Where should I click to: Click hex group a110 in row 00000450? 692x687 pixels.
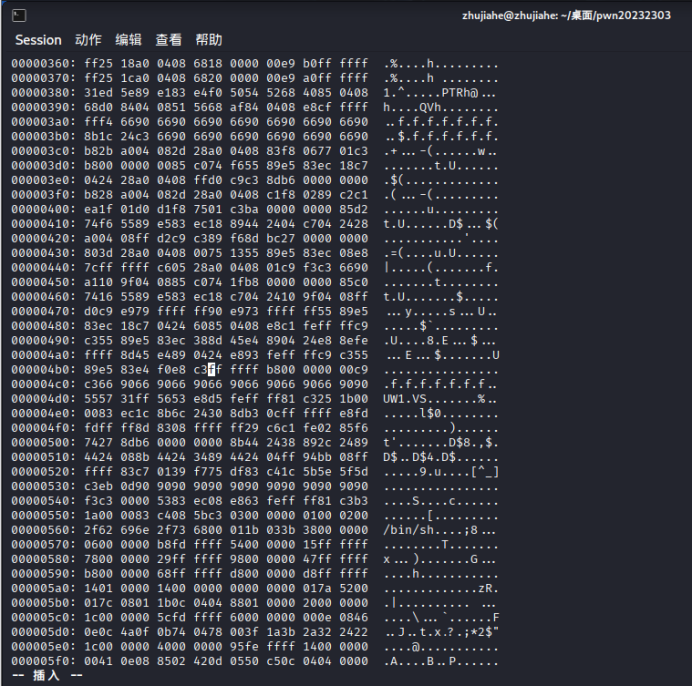(99, 282)
